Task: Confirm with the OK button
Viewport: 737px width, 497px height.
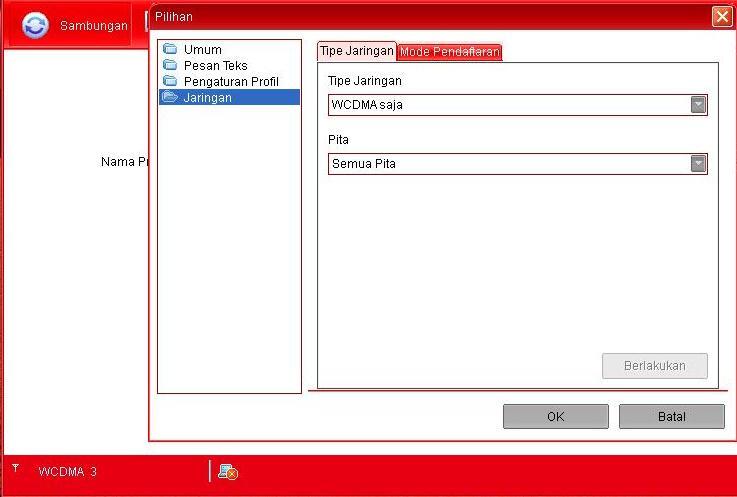Action: coord(556,417)
